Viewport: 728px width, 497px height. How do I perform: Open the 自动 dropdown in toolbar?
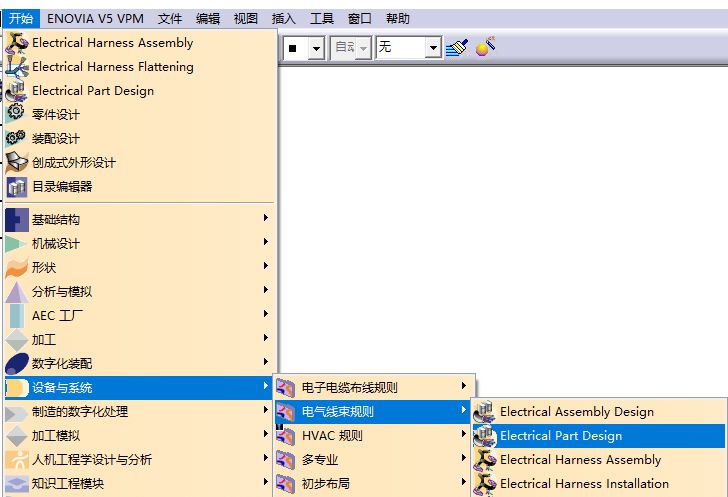click(364, 48)
